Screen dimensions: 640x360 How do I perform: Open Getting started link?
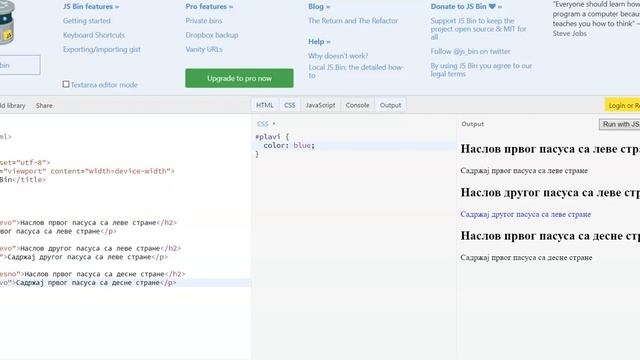coord(87,21)
